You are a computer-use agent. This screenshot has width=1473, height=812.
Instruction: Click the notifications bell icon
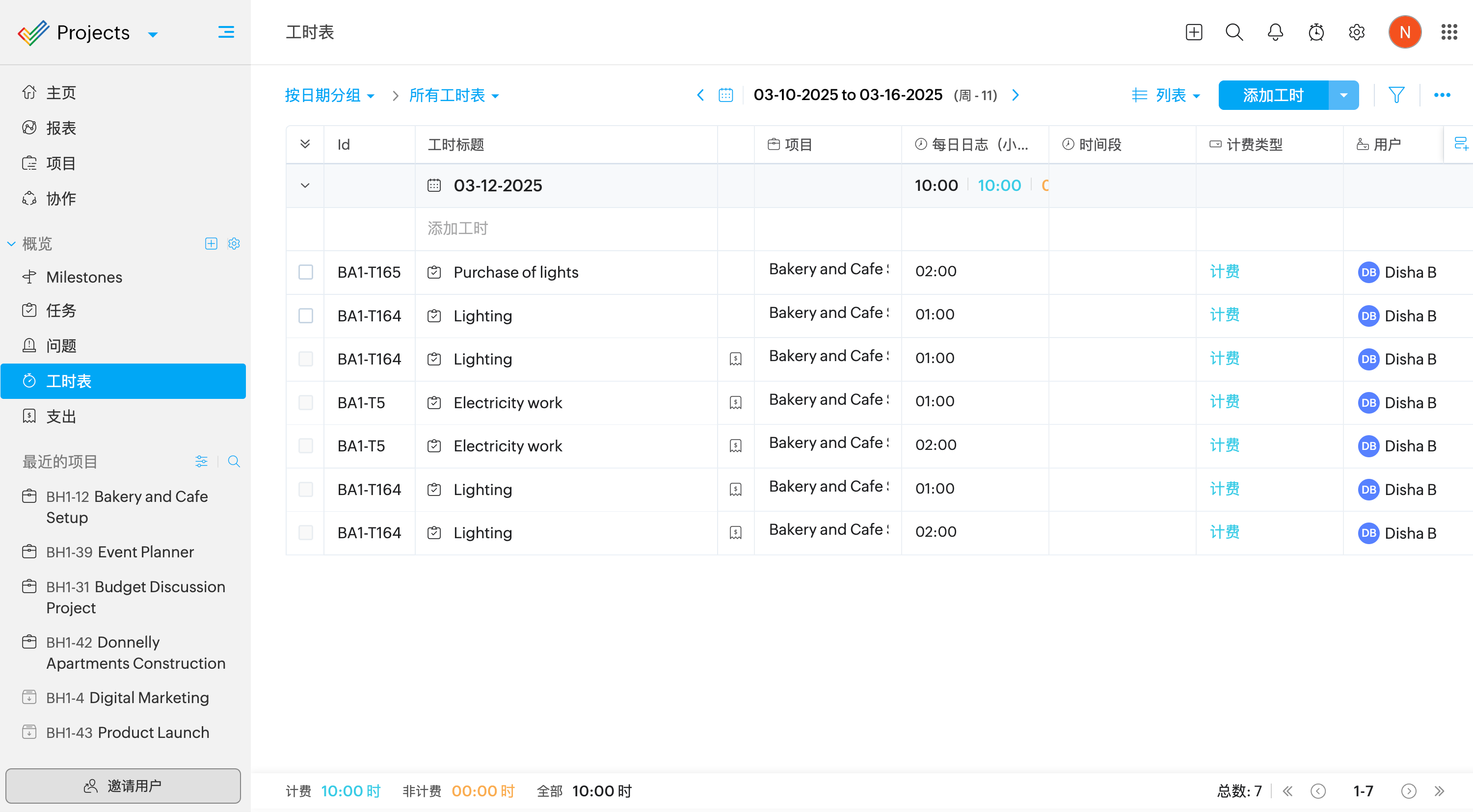tap(1275, 32)
